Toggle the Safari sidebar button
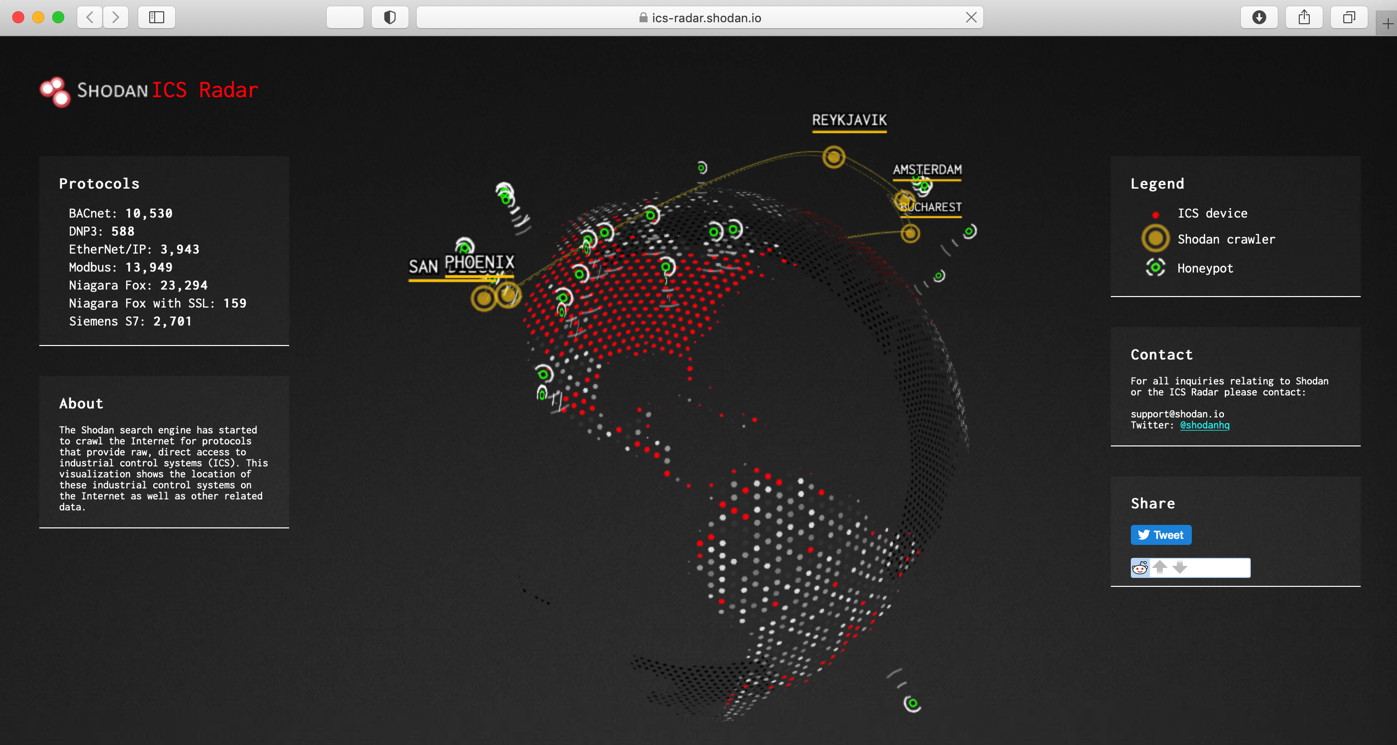The image size is (1397, 745). coord(157,17)
